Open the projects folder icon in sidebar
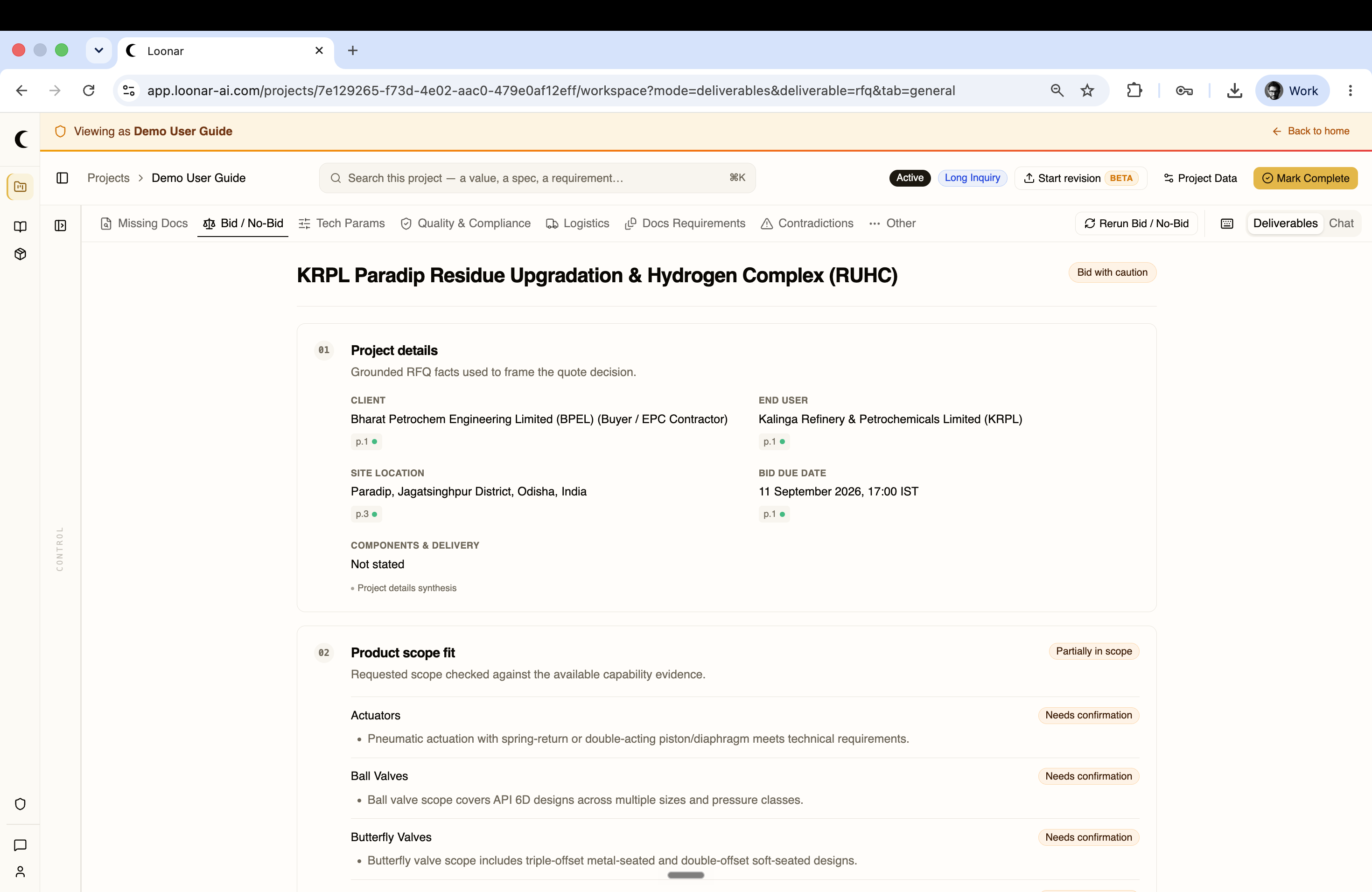This screenshot has height=892, width=1372. click(x=20, y=187)
